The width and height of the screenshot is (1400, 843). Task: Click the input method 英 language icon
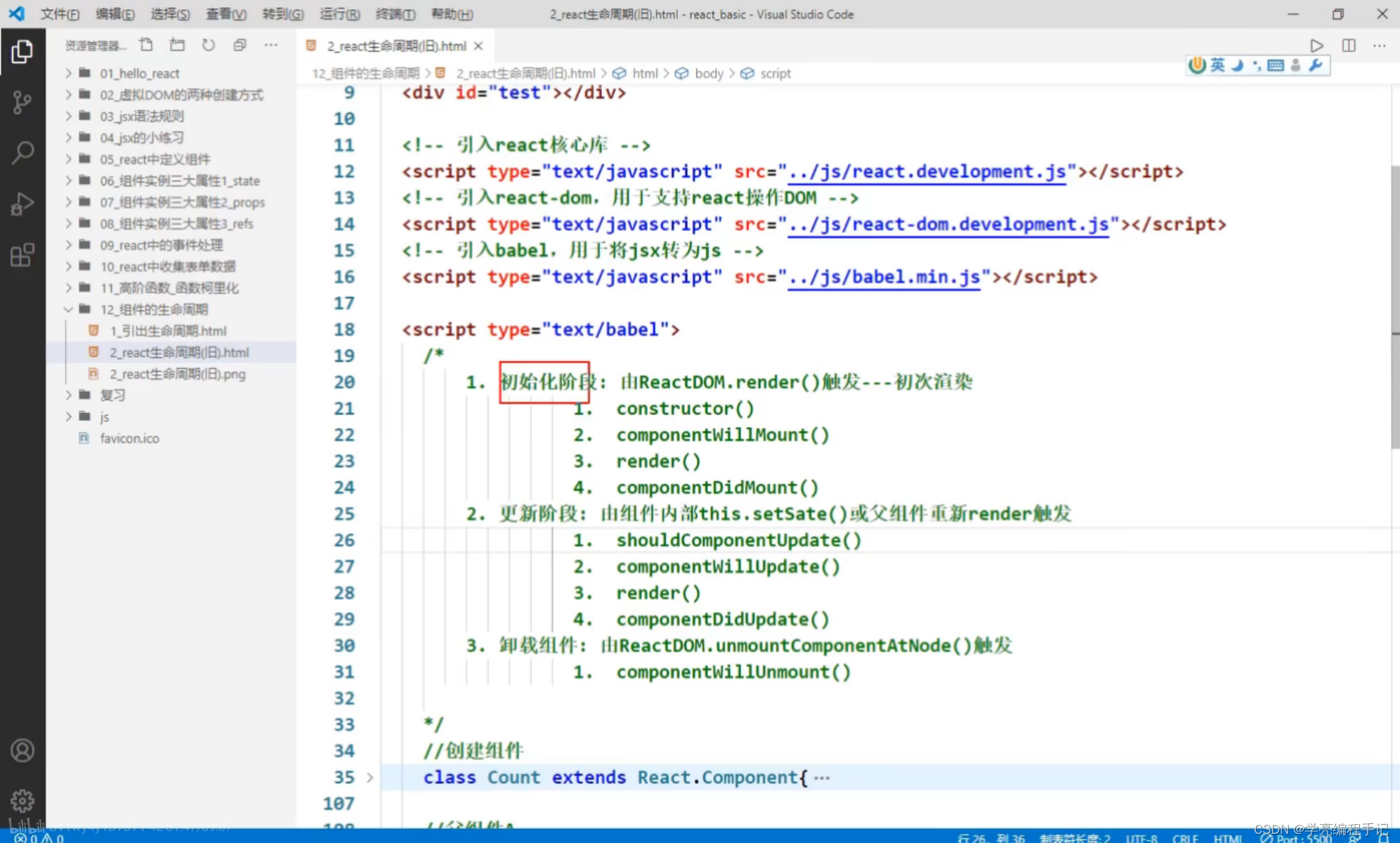(x=1217, y=65)
